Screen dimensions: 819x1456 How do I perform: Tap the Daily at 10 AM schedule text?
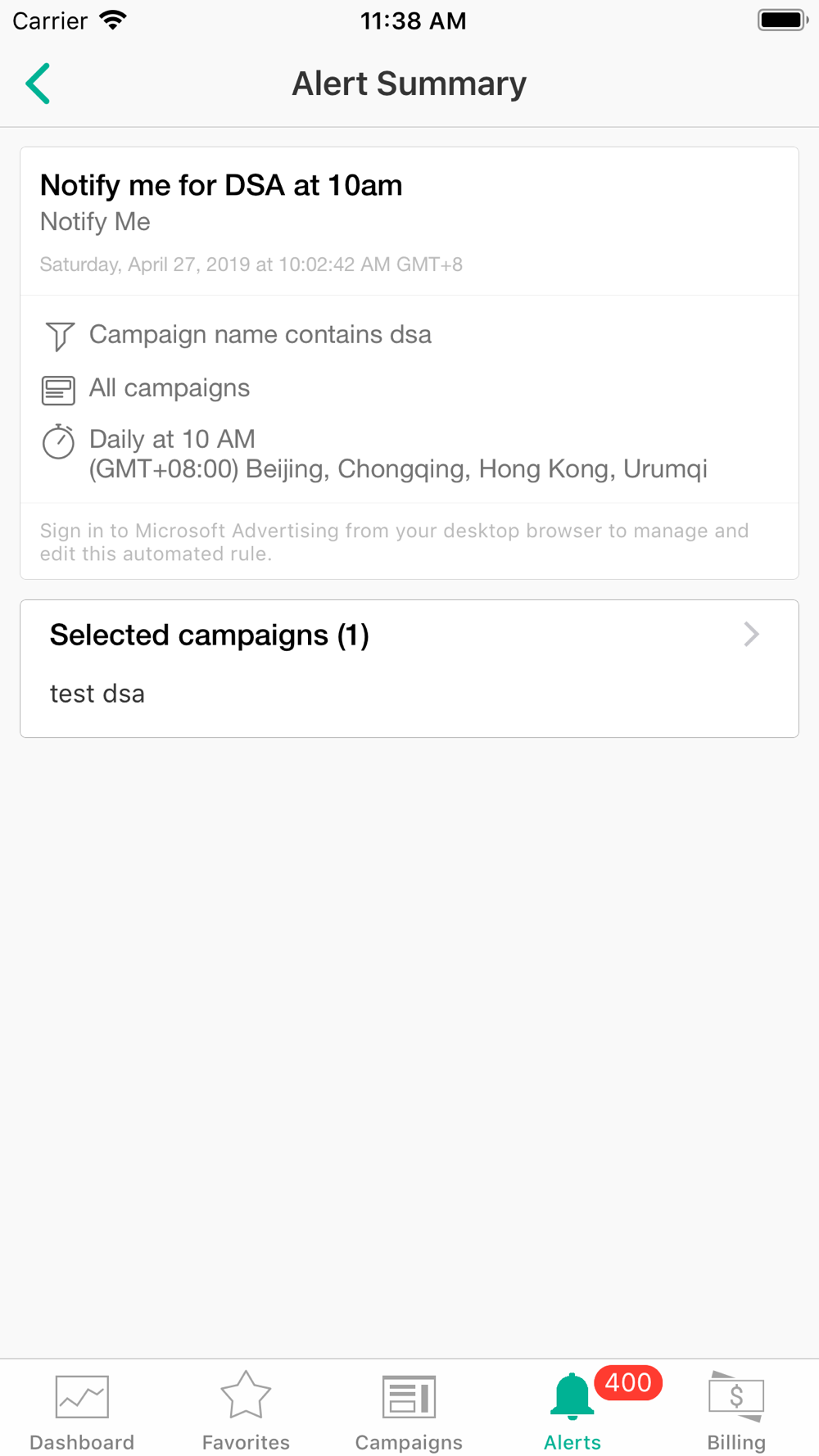pos(172,439)
